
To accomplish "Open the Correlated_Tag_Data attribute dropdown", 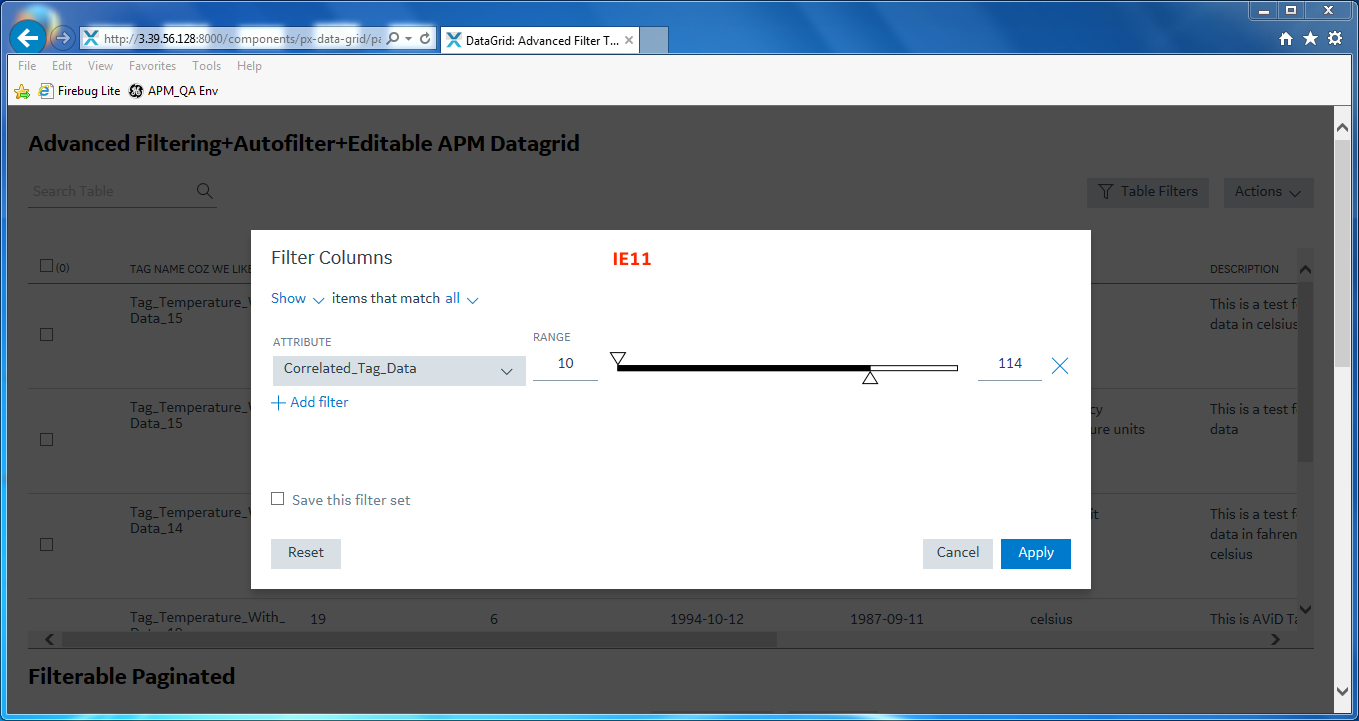I will tap(398, 370).
